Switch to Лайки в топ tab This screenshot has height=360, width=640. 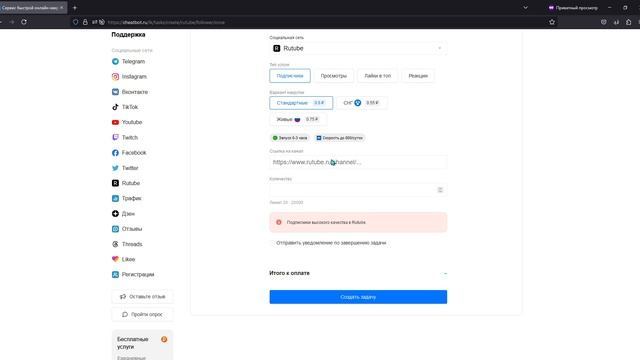tap(378, 76)
